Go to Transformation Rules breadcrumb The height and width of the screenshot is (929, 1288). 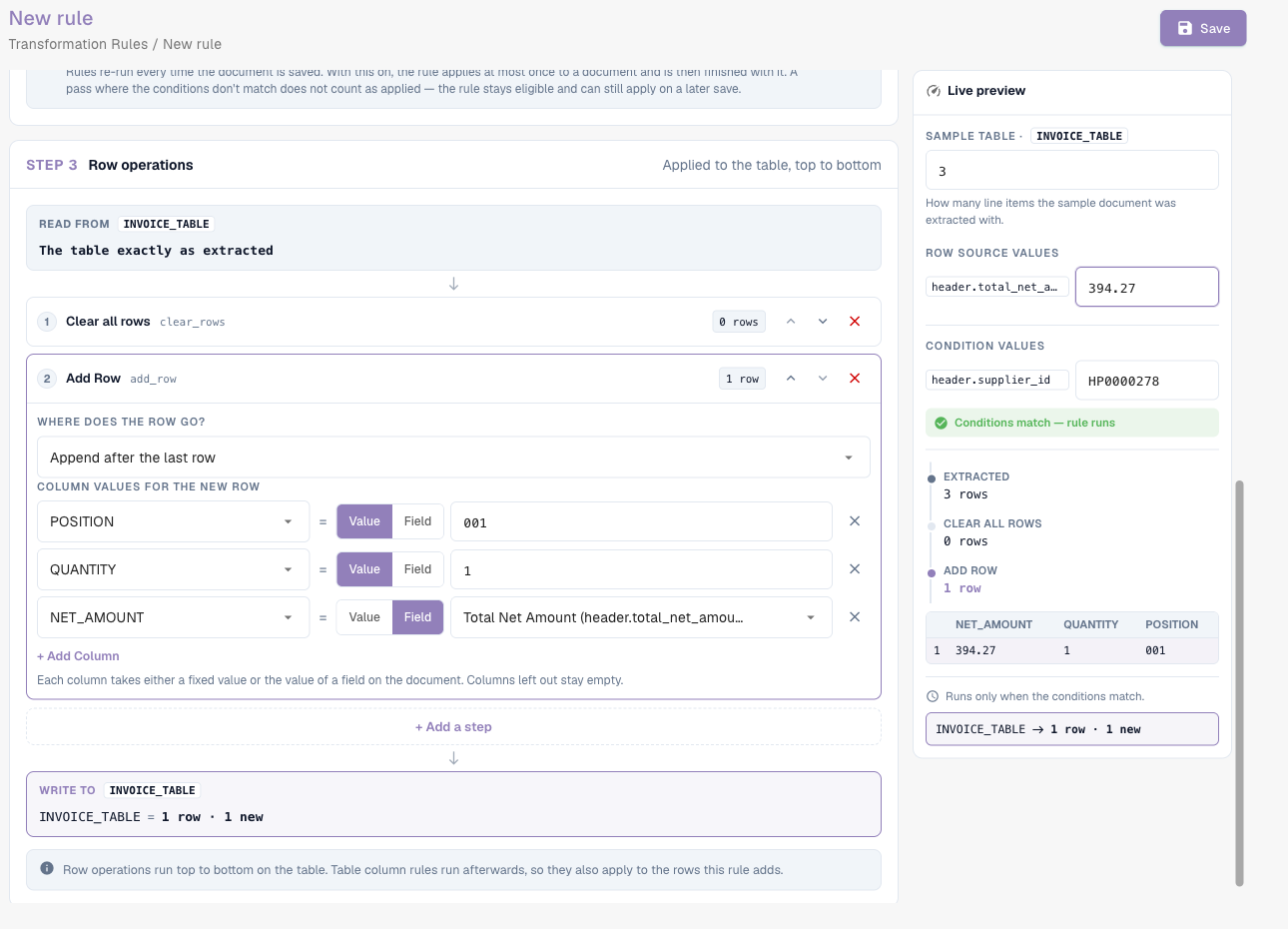point(78,44)
